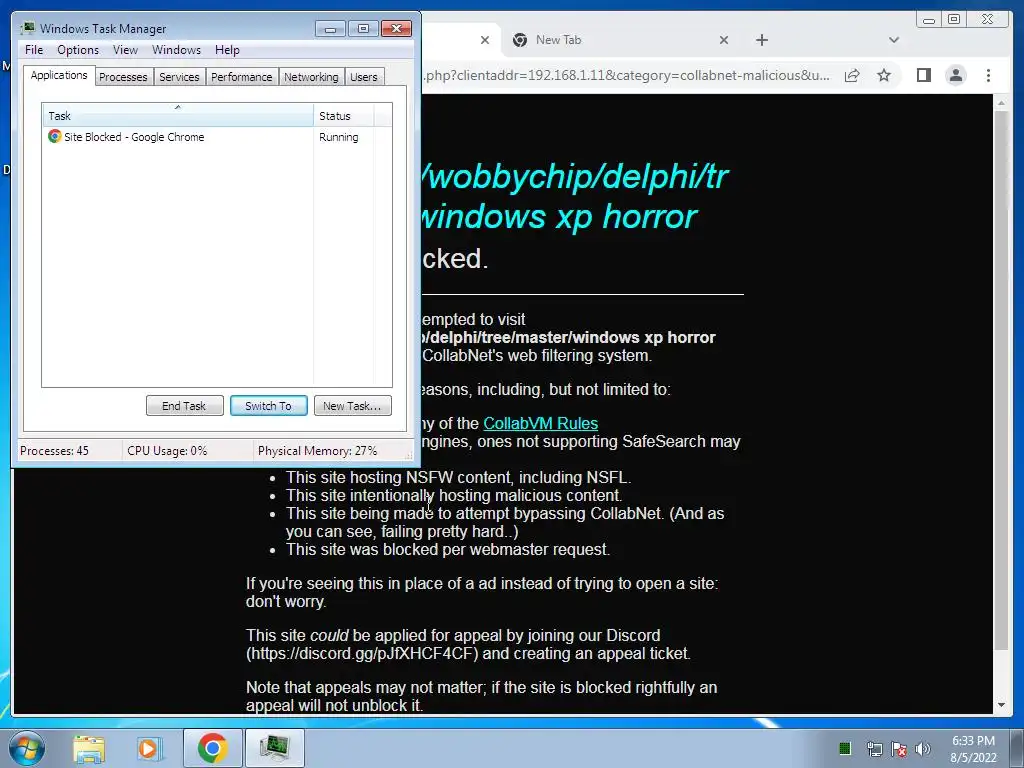Viewport: 1024px width, 768px height.
Task: Click the page scrollbar up arrow
Action: pos(1001,104)
